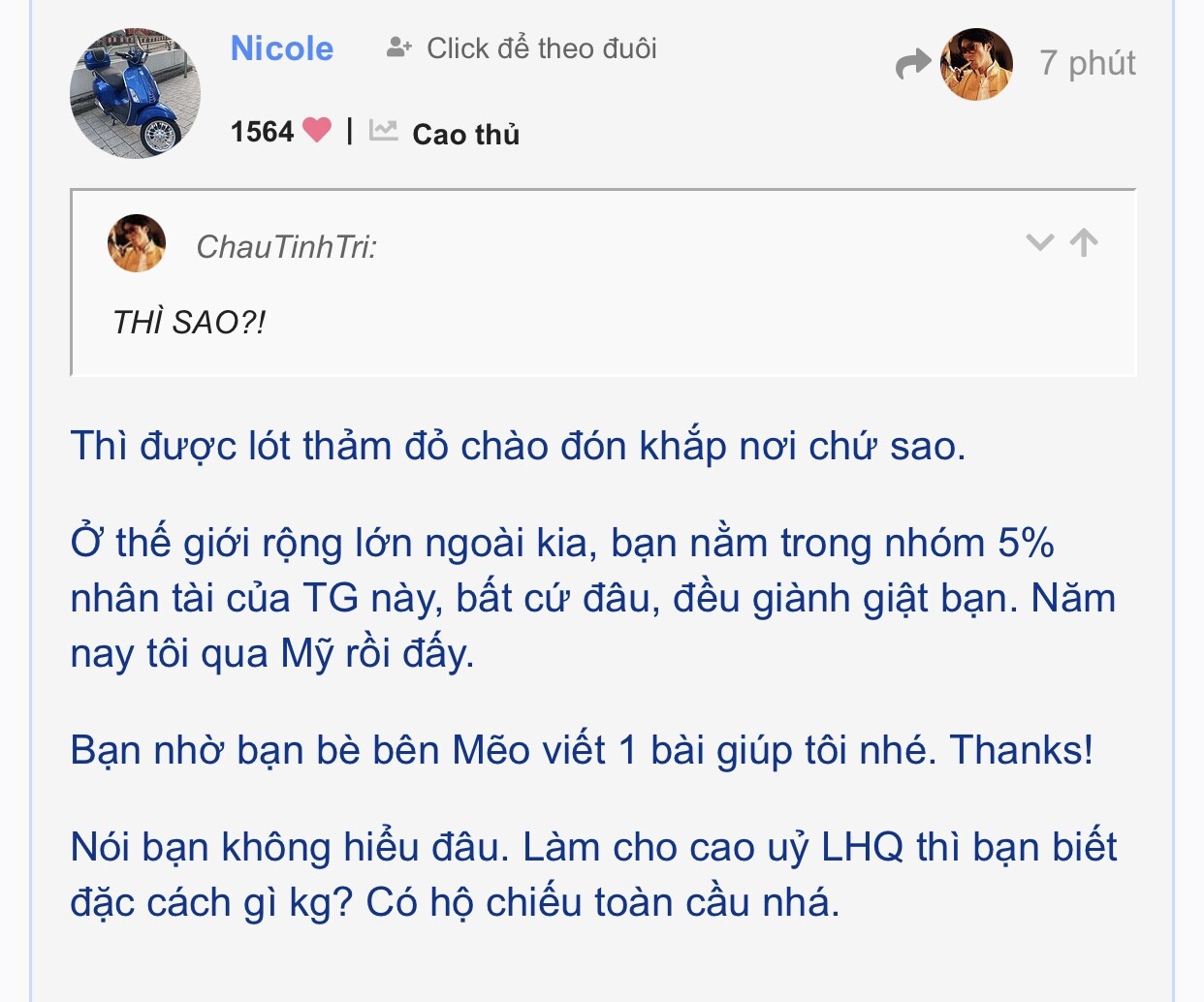
Task: Click the "7 phút" post timestamp
Action: (x=1087, y=63)
